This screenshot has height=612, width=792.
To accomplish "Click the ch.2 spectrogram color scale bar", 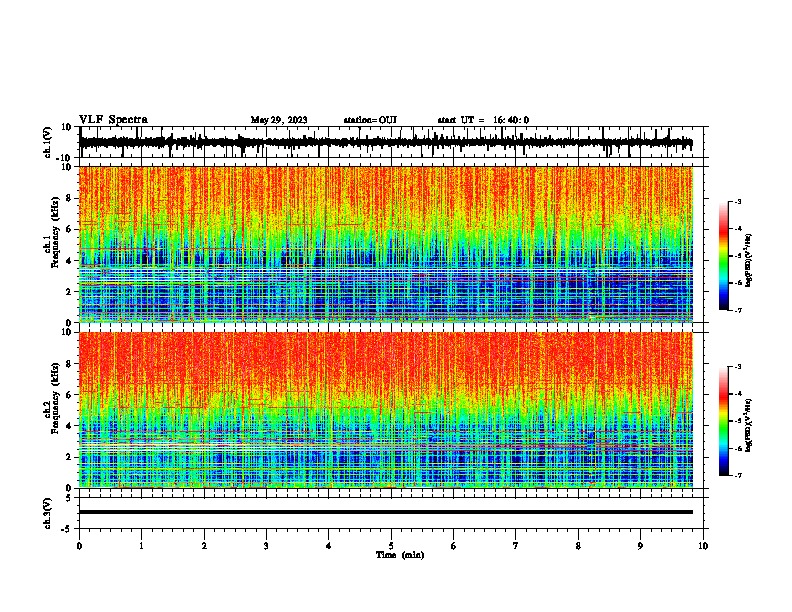I will (724, 421).
